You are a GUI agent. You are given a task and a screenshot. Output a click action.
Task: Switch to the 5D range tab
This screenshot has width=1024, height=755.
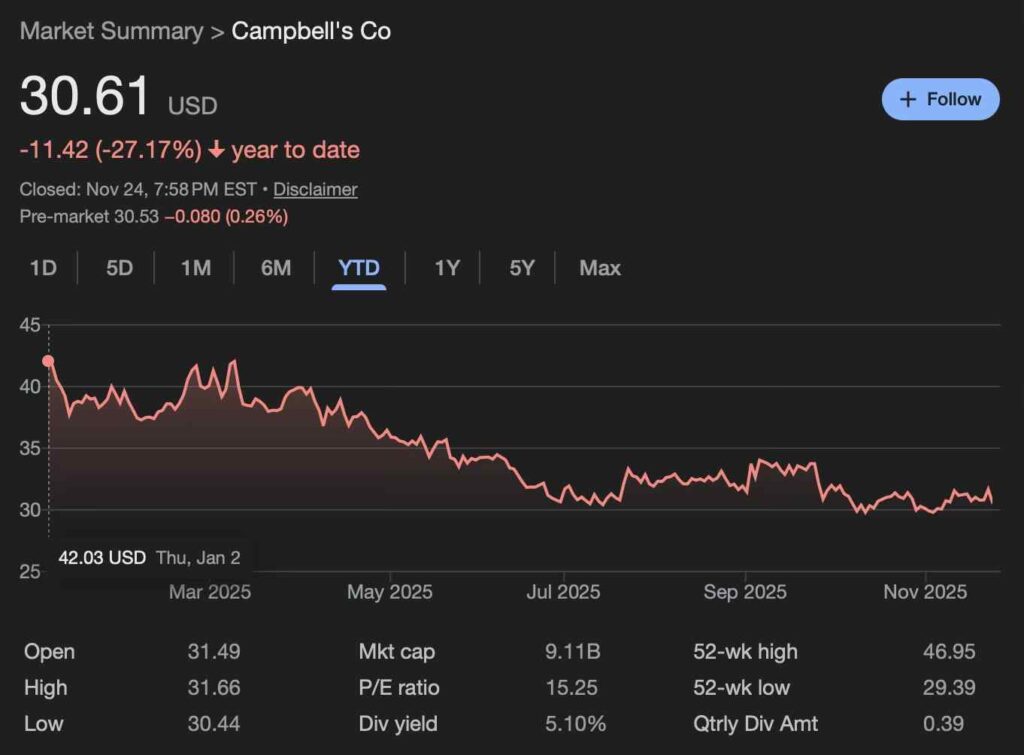(x=119, y=268)
